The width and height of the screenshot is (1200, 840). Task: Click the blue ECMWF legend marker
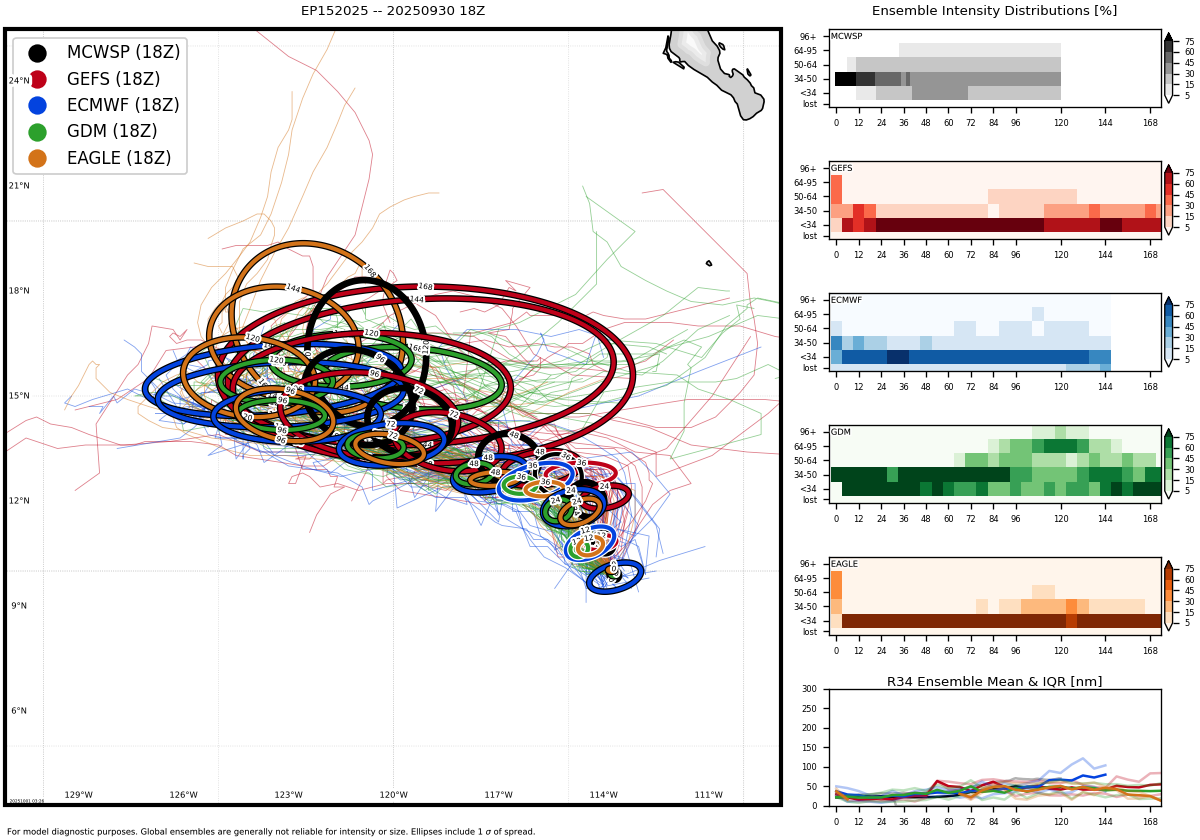[x=37, y=105]
